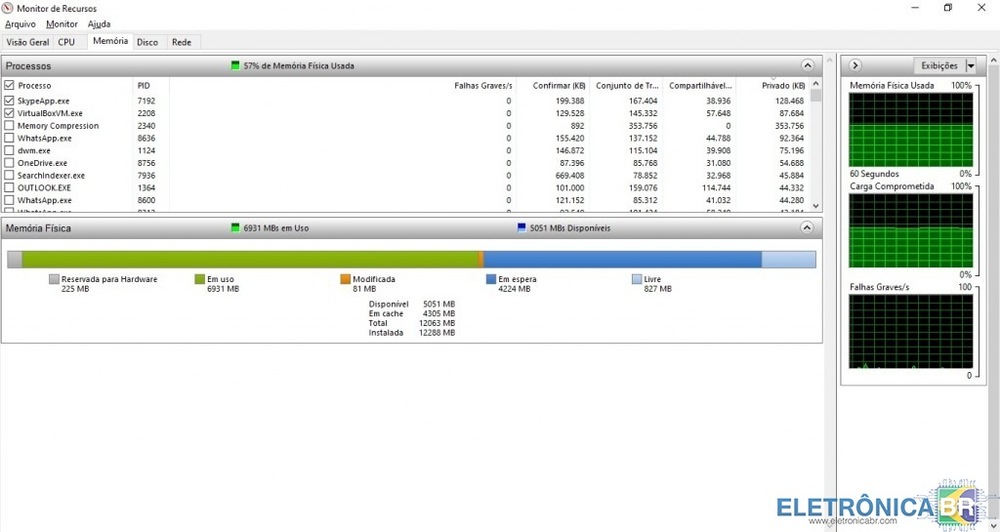Click the gray Reservada para Hardware legend square
The height and width of the screenshot is (532, 1000).
(54, 280)
